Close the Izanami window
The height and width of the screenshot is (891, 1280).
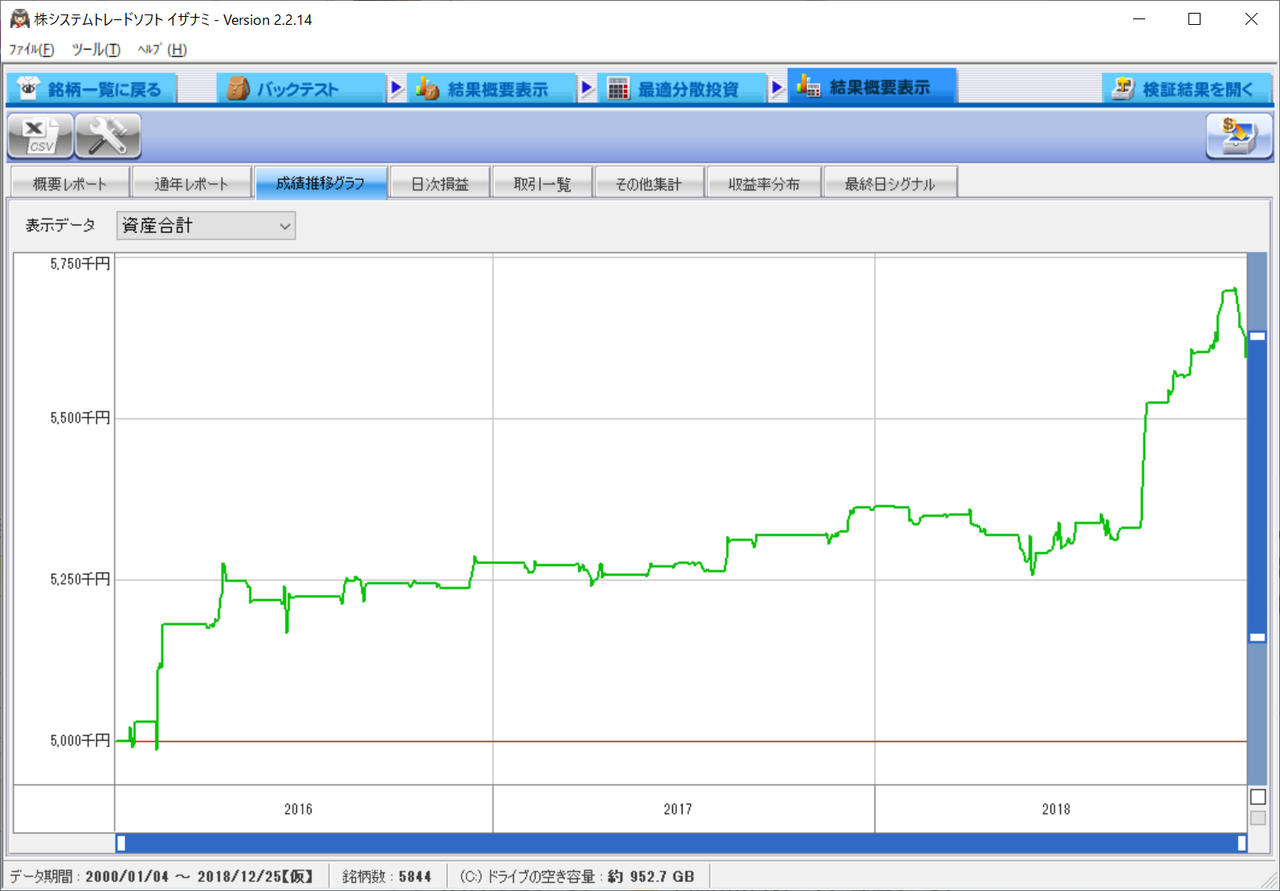1250,19
